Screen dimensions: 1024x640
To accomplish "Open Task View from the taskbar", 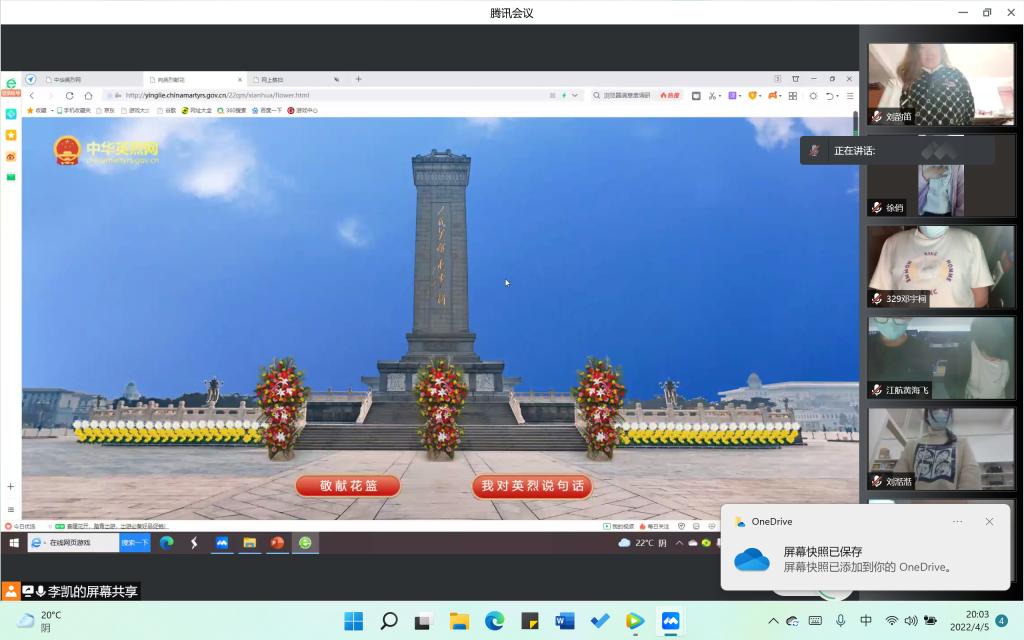I will point(424,621).
